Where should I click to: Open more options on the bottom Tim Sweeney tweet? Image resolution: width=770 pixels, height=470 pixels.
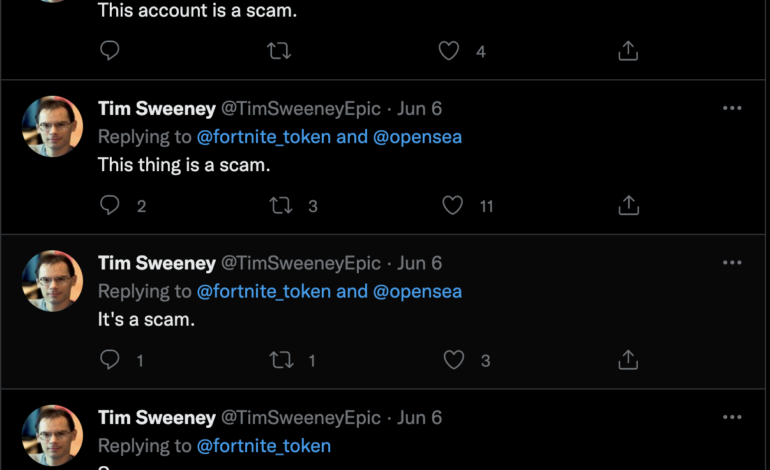tap(732, 417)
